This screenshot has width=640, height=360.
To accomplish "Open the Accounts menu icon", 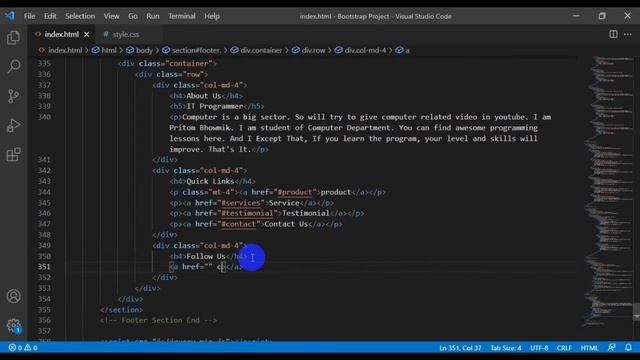I will (13, 296).
